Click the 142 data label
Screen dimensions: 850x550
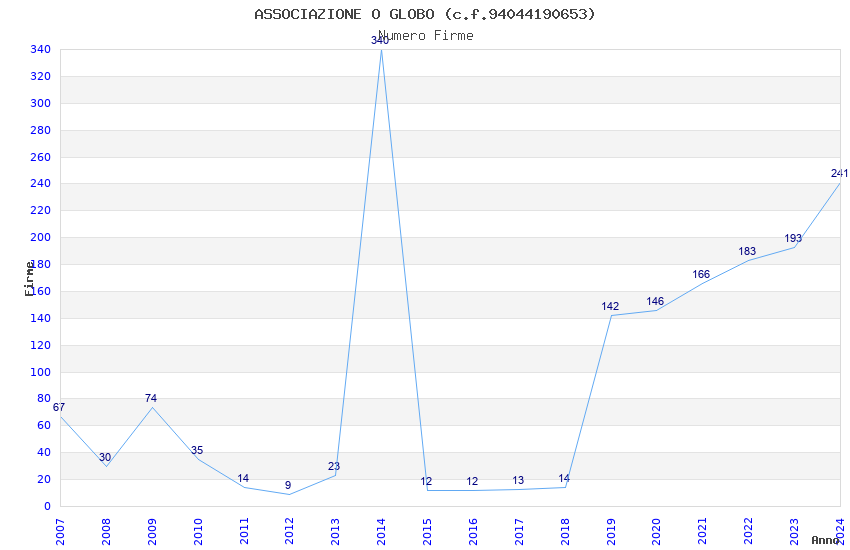(610, 307)
